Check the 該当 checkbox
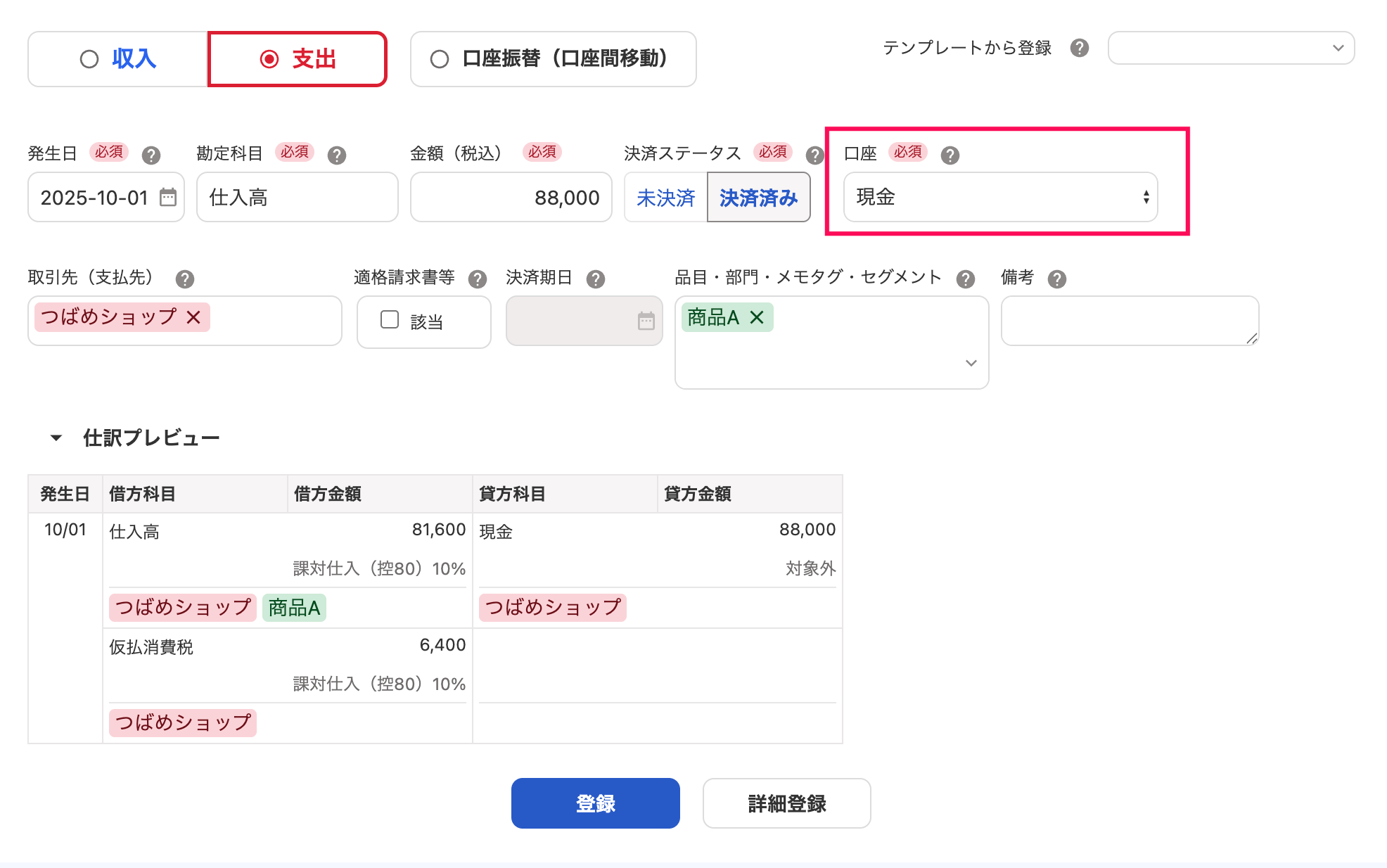This screenshot has width=1387, height=868. pyautogui.click(x=390, y=320)
